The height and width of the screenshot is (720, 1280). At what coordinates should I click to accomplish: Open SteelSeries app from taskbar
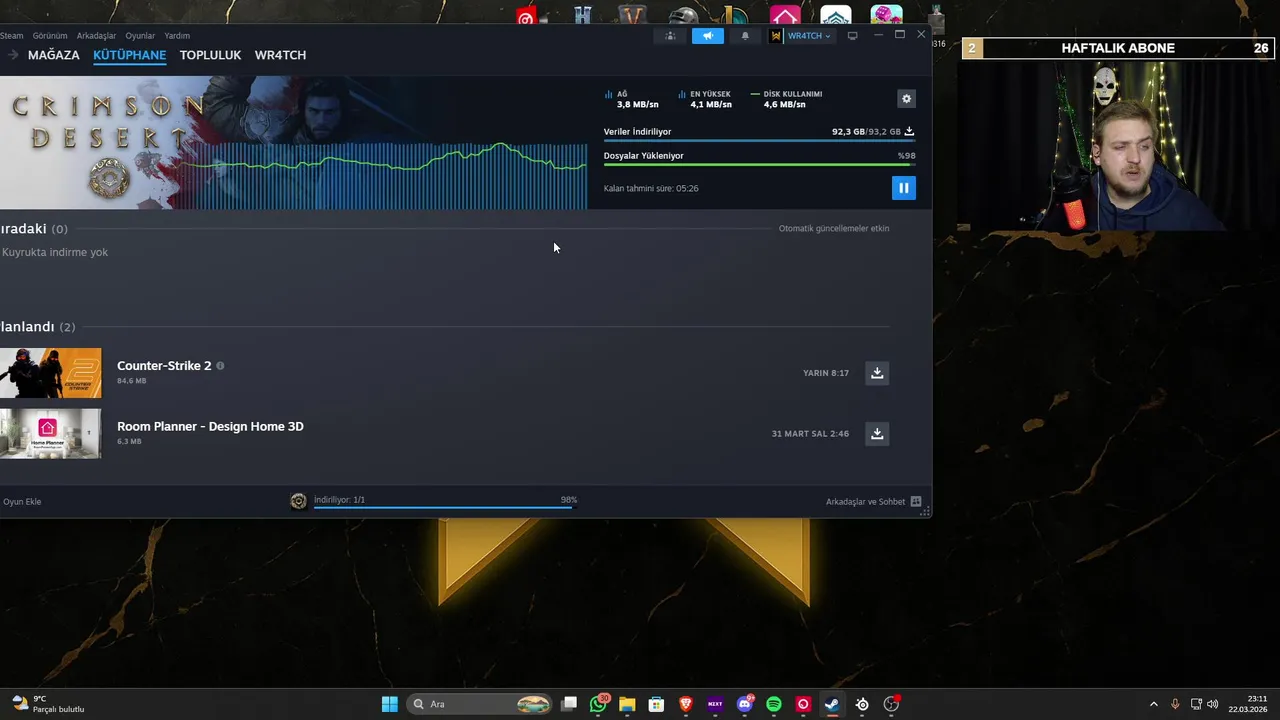[x=862, y=704]
